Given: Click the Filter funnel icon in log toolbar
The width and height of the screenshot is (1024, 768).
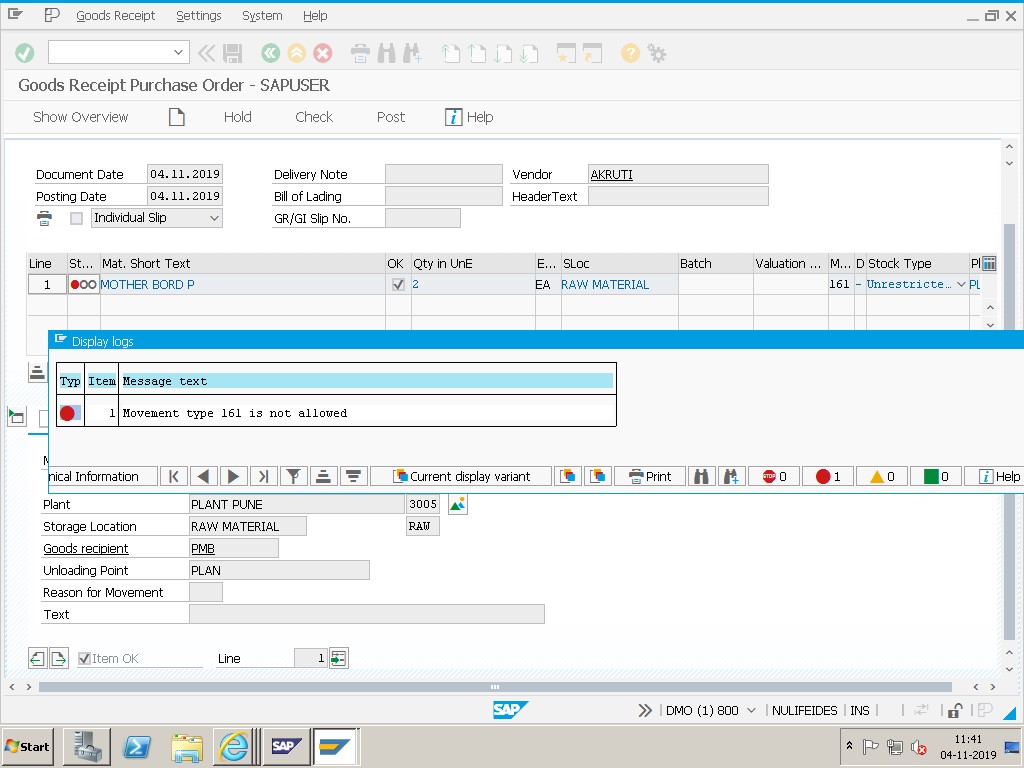Looking at the screenshot, I should coord(293,476).
